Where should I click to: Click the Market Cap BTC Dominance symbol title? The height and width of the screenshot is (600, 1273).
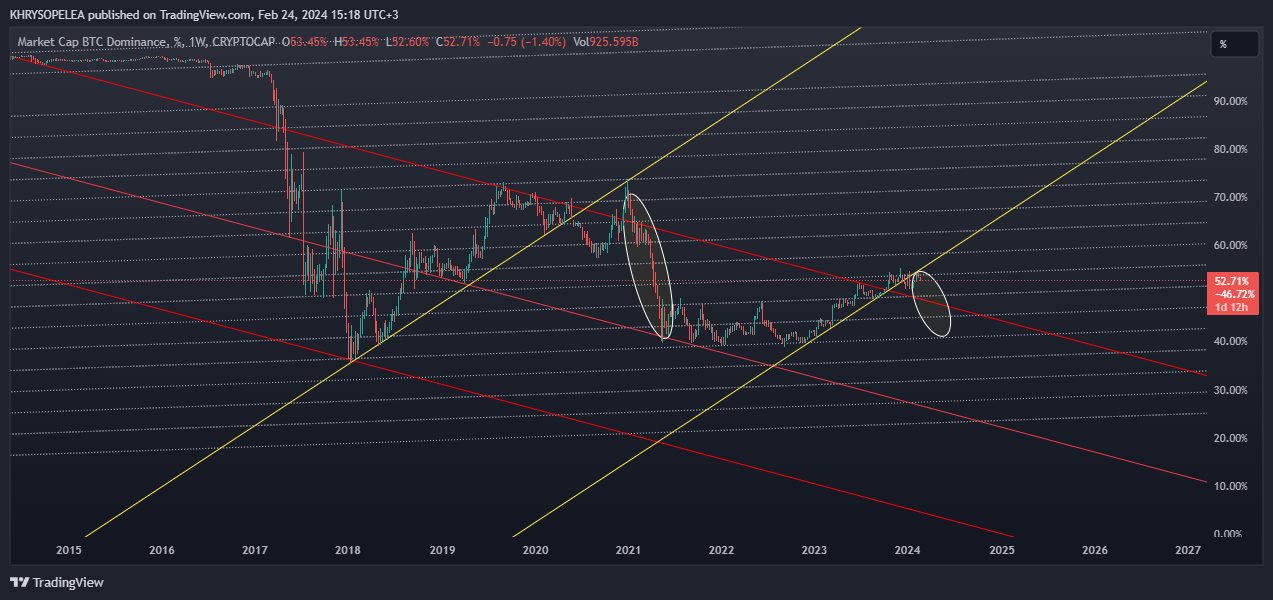93,42
